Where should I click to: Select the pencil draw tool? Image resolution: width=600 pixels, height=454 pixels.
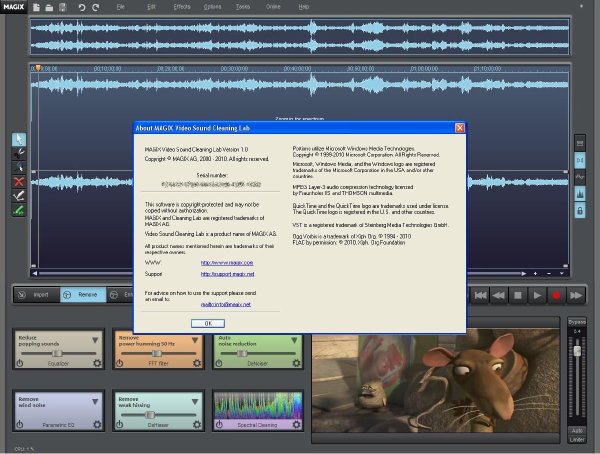tap(19, 196)
